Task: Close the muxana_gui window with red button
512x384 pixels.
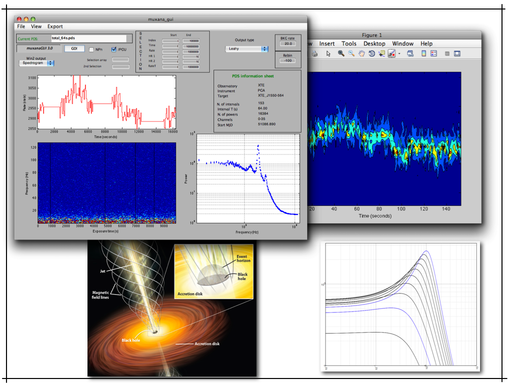Action: 19,19
